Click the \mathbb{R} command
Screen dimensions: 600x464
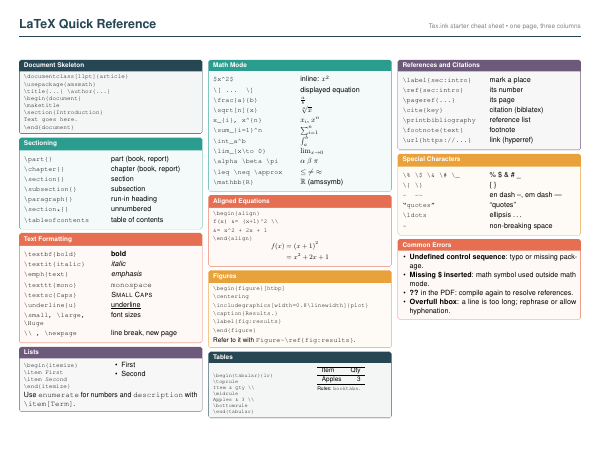[233, 182]
